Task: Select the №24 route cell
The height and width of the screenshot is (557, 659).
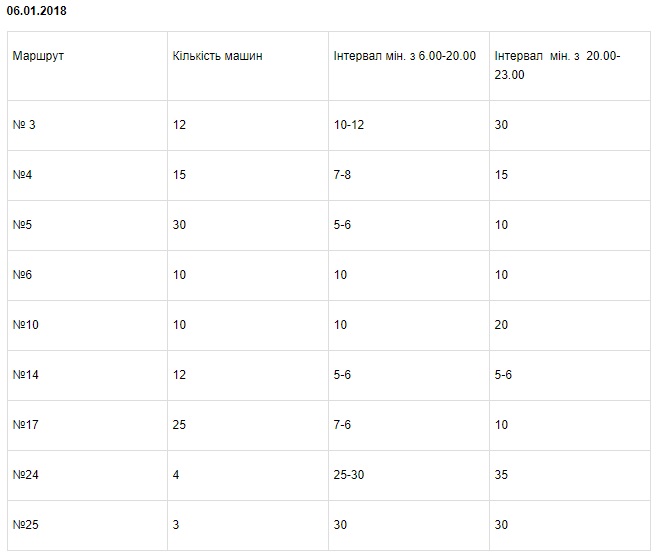Action: (x=27, y=475)
